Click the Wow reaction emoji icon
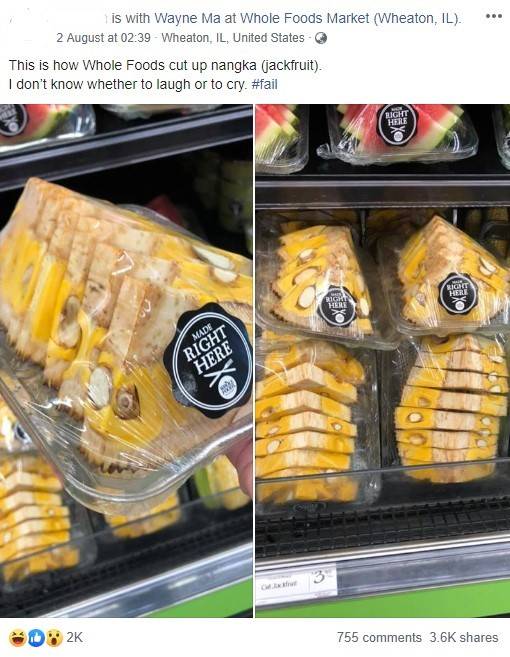This screenshot has height=657, width=510. [x=54, y=638]
